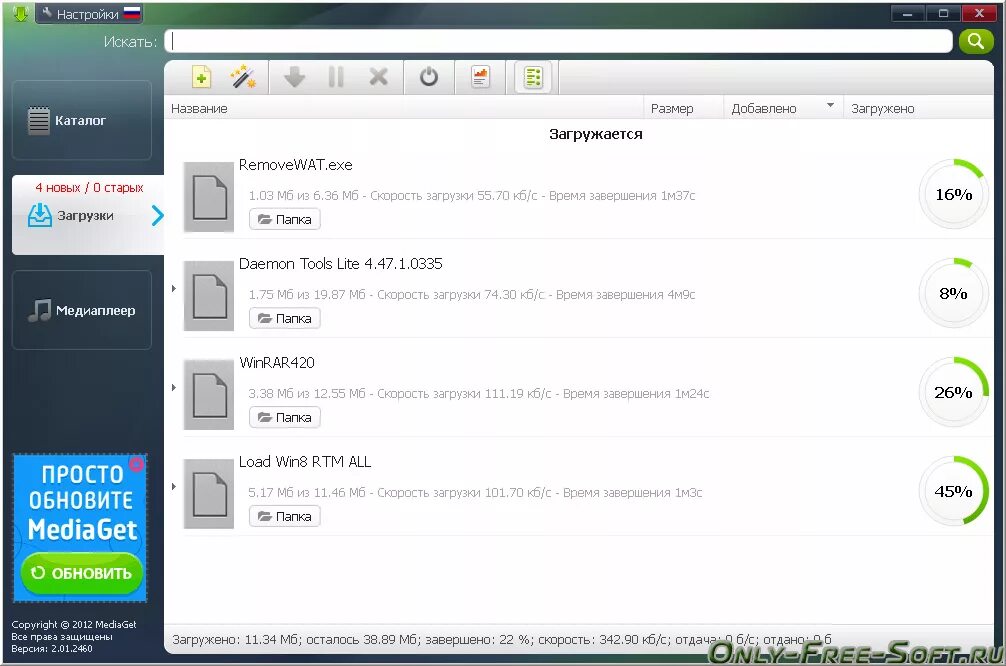Open Папка for Daemon Tools Lite

click(x=284, y=318)
